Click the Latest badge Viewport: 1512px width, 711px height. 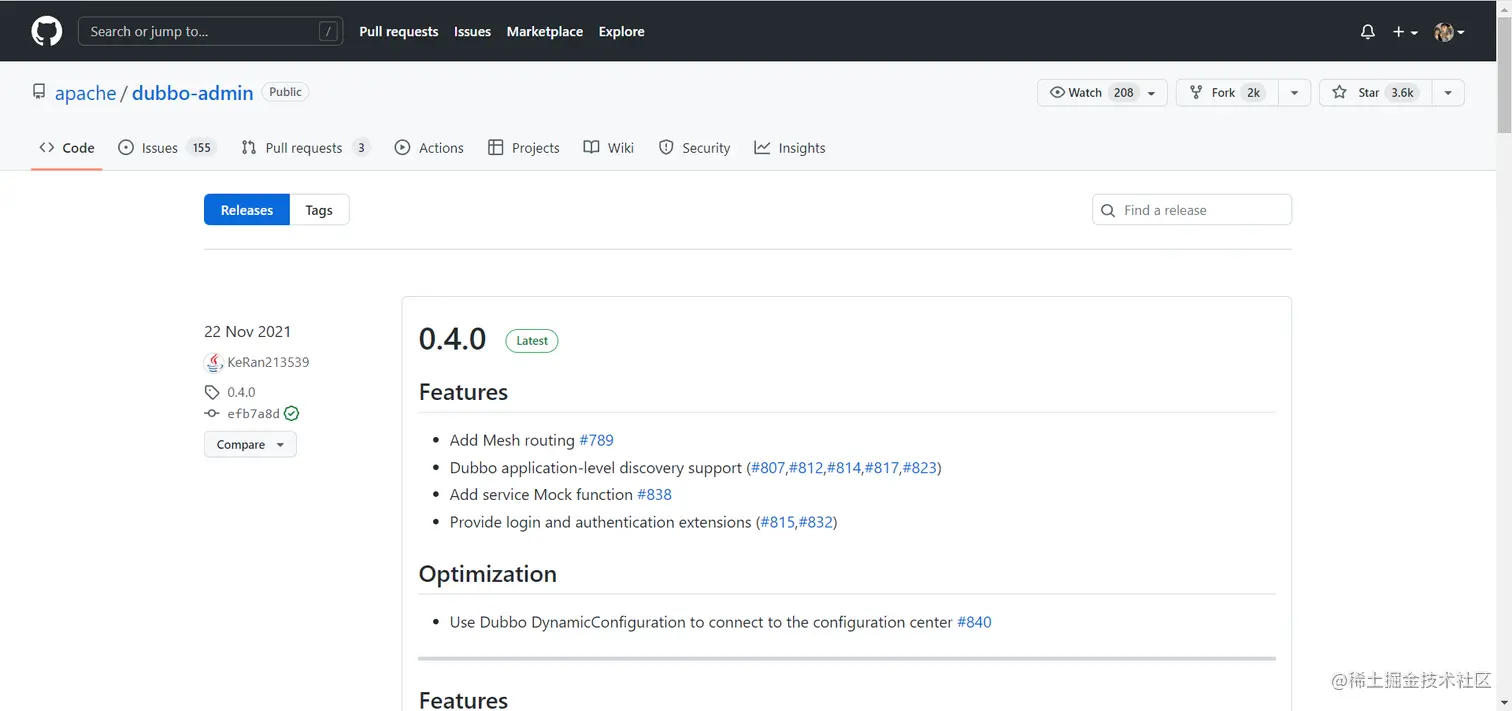point(532,340)
